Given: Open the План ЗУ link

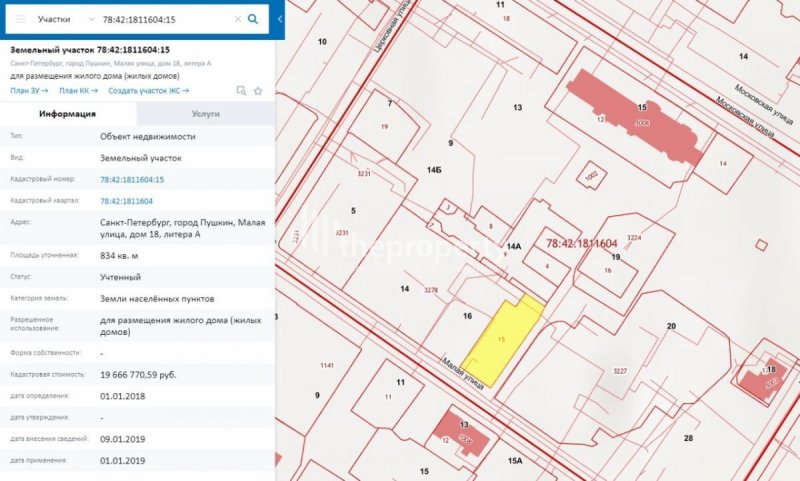Looking at the screenshot, I should tap(29, 90).
